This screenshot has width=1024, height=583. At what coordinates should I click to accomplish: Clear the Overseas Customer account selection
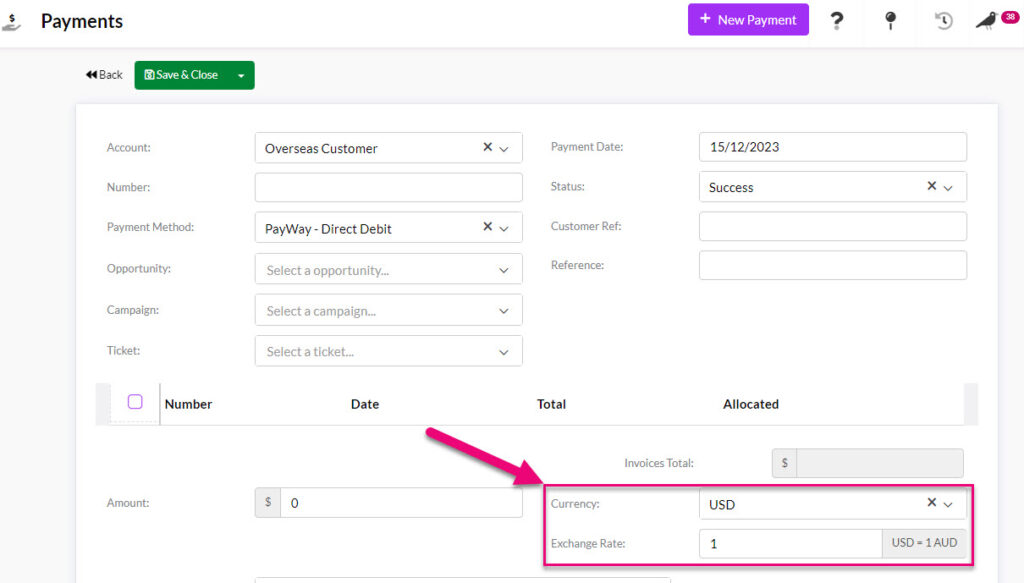click(488, 147)
